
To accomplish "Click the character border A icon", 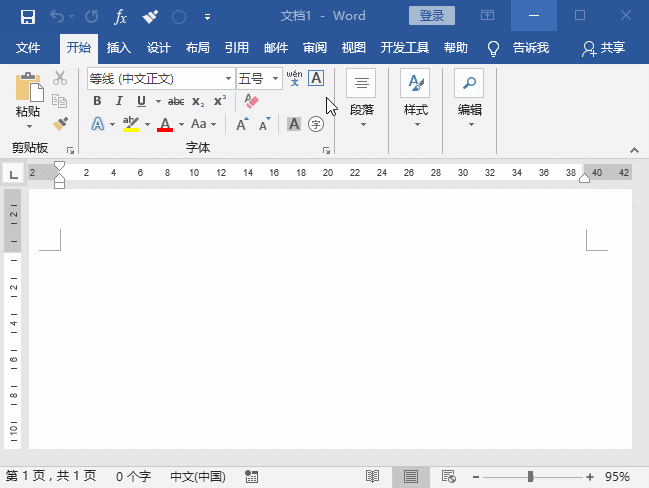I will (316, 78).
